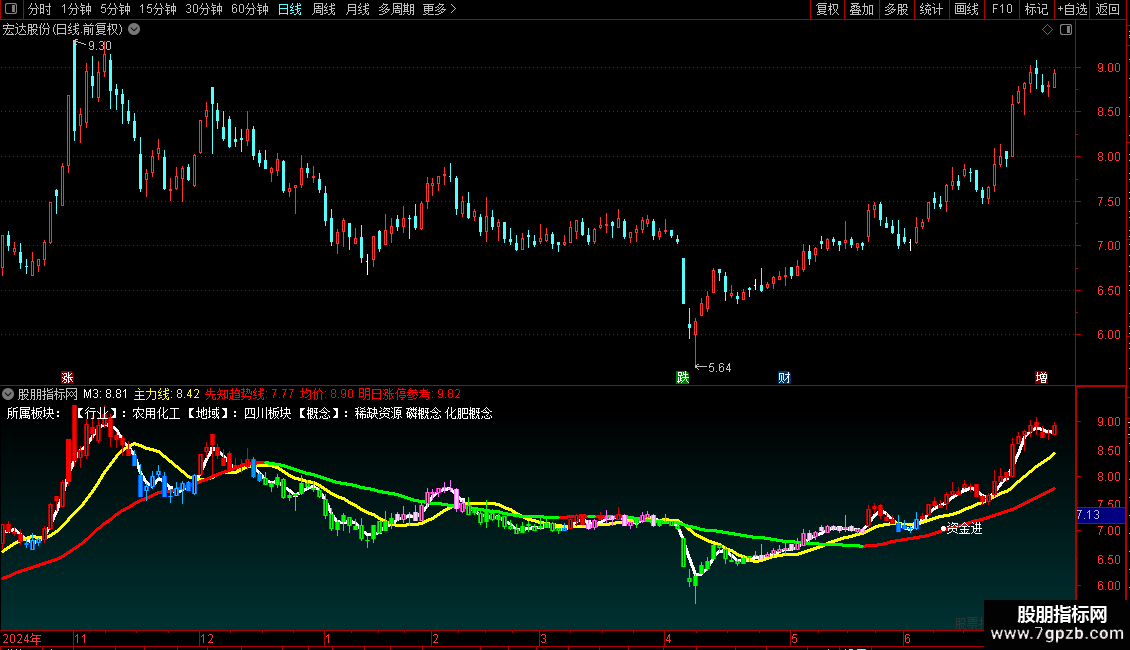The height and width of the screenshot is (650, 1130).
Task: Select the 15分钟 period
Action: pyautogui.click(x=158, y=9)
